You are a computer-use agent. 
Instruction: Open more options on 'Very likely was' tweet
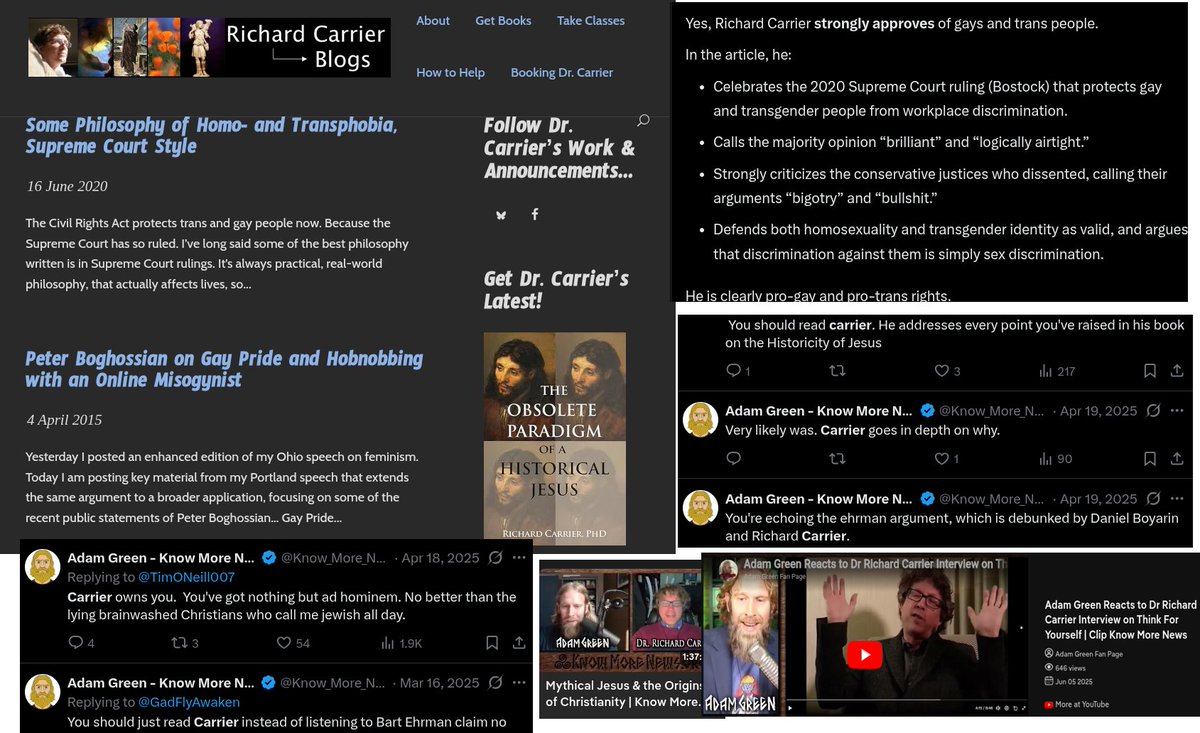point(1176,411)
